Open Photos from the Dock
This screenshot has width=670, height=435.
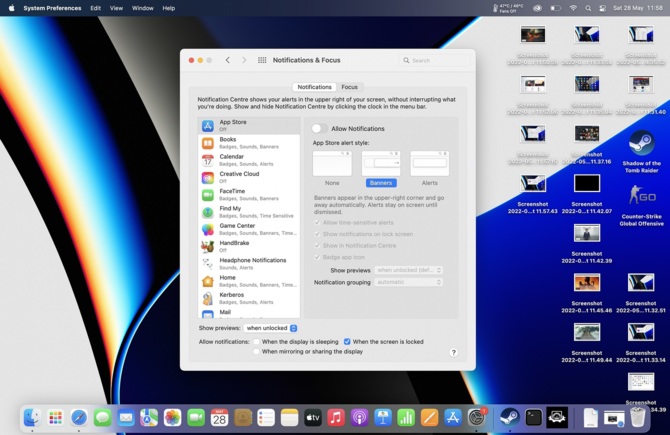point(173,417)
